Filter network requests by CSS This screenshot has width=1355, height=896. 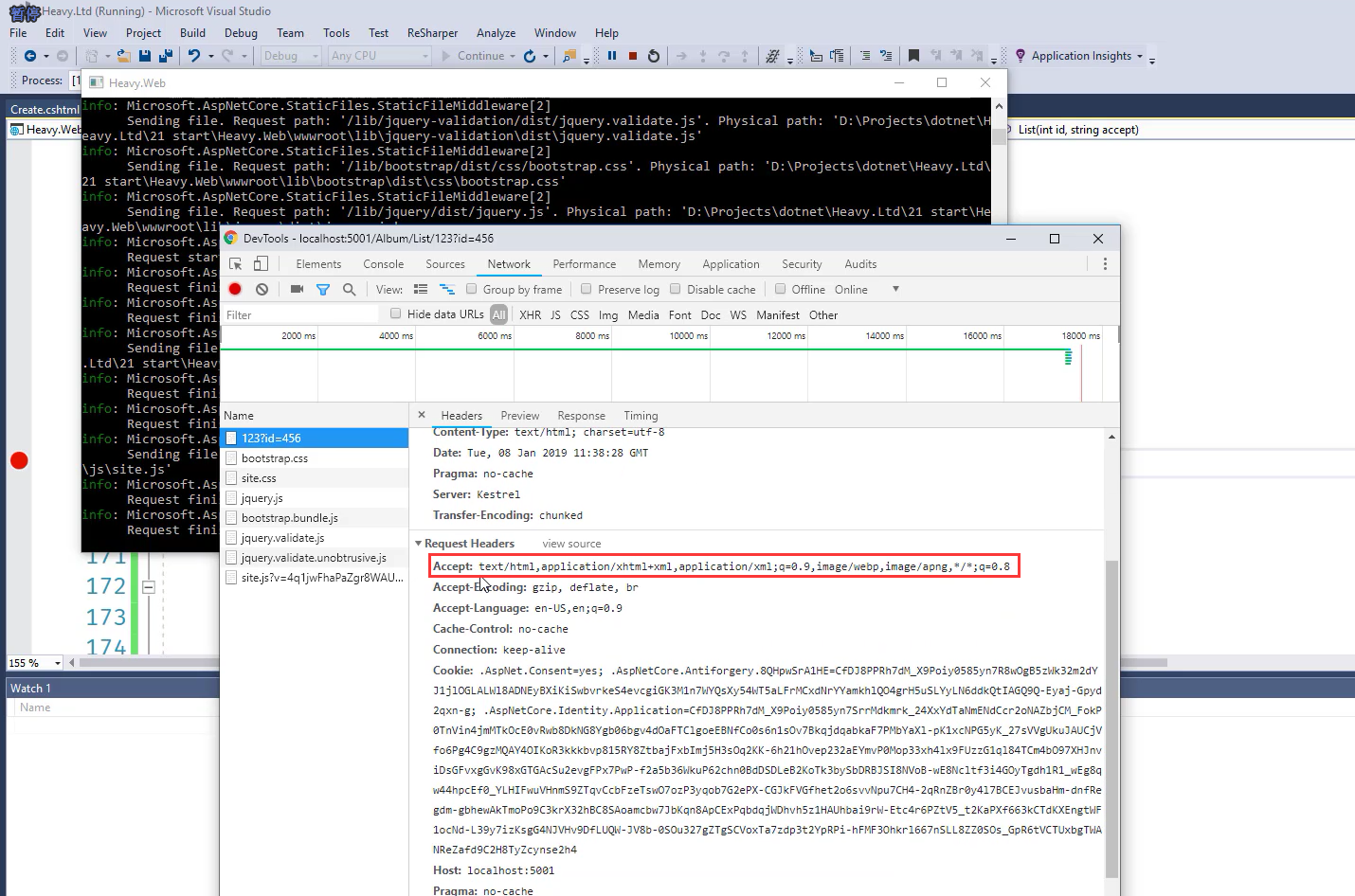pyautogui.click(x=580, y=314)
